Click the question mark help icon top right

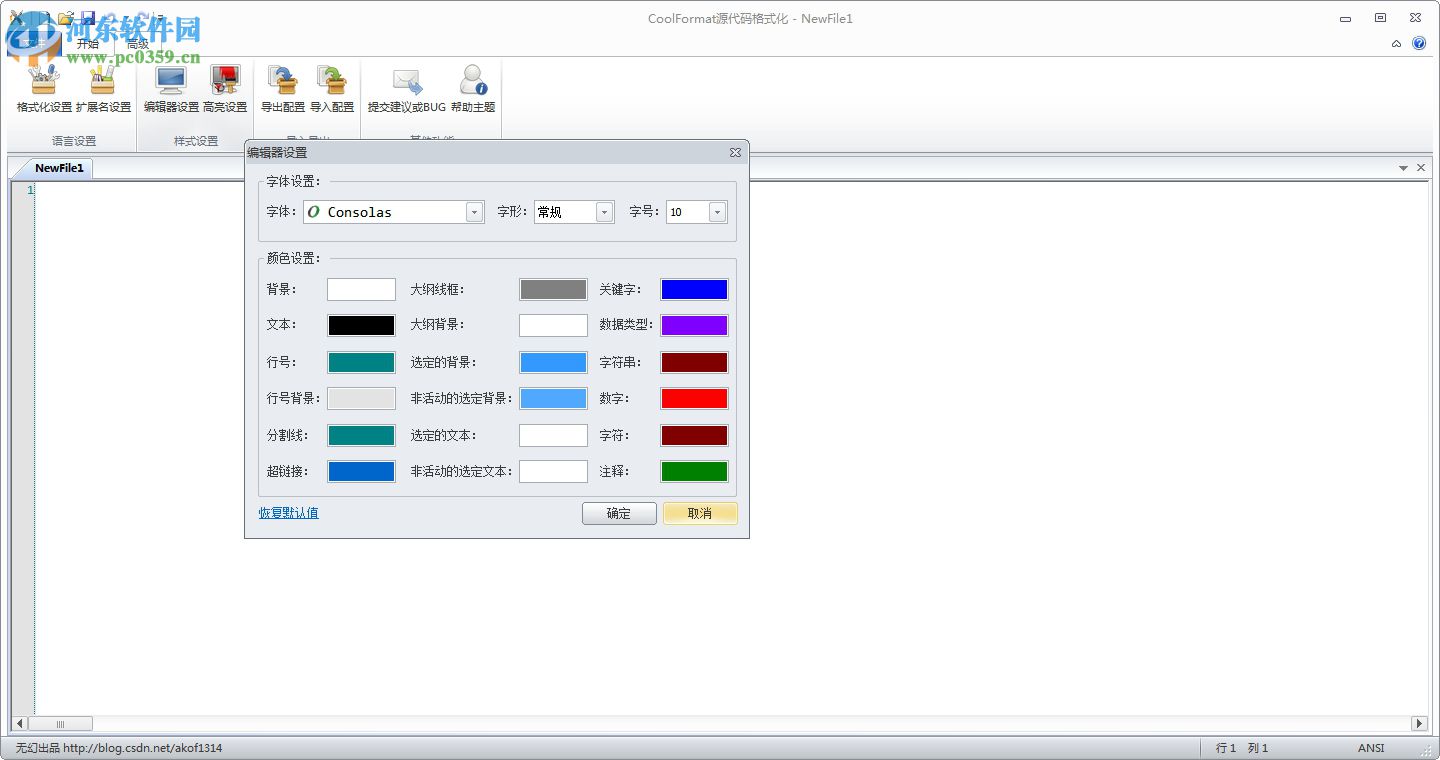[x=1419, y=43]
